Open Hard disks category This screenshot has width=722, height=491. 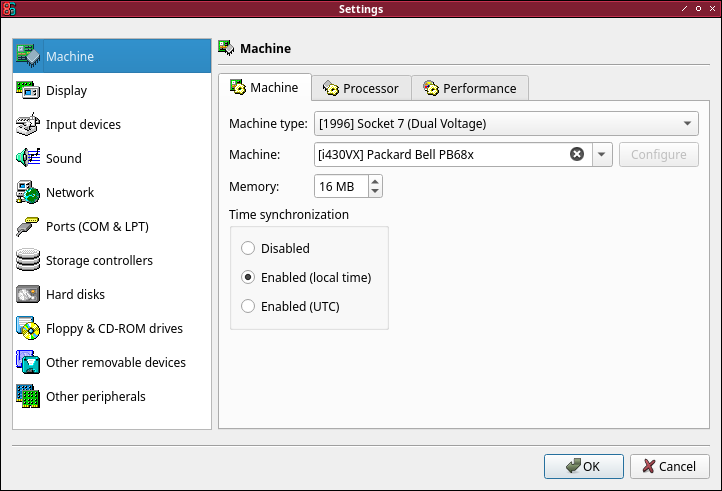click(112, 294)
